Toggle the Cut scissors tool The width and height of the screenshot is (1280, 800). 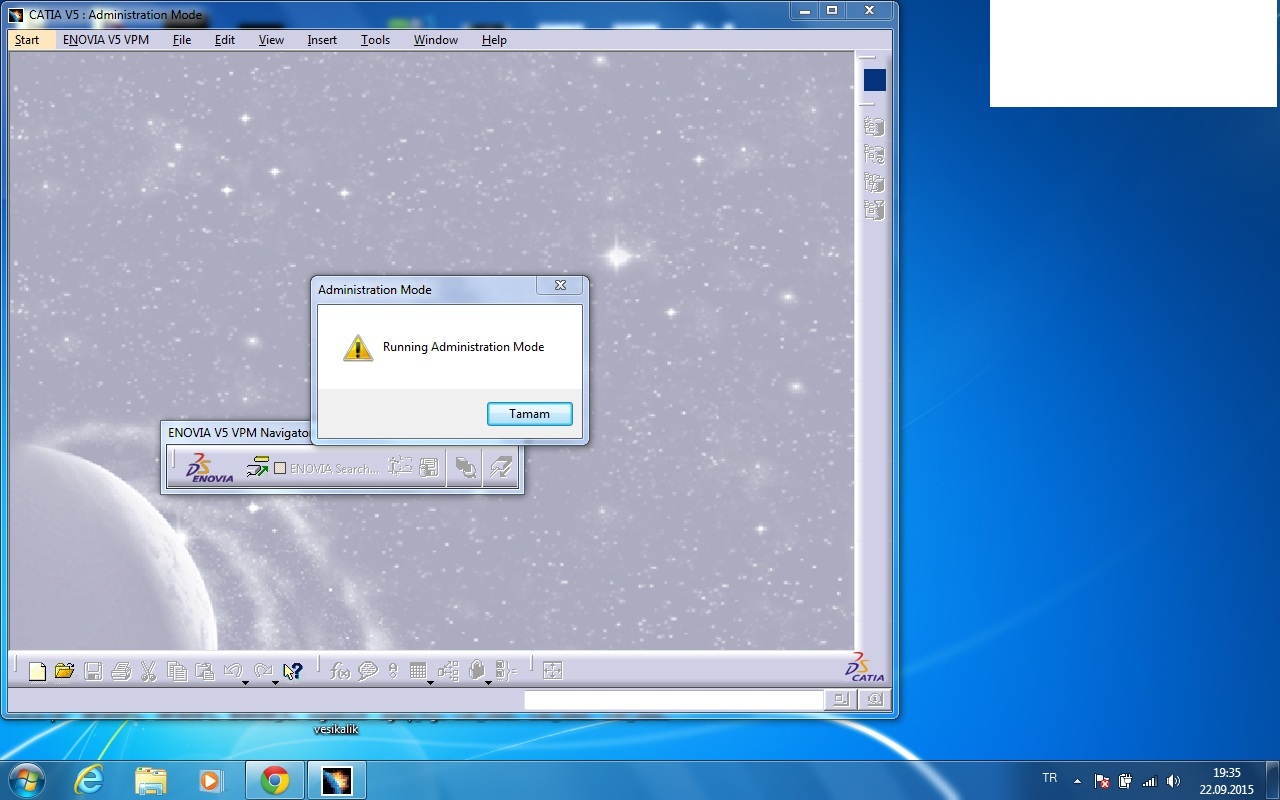click(x=148, y=670)
